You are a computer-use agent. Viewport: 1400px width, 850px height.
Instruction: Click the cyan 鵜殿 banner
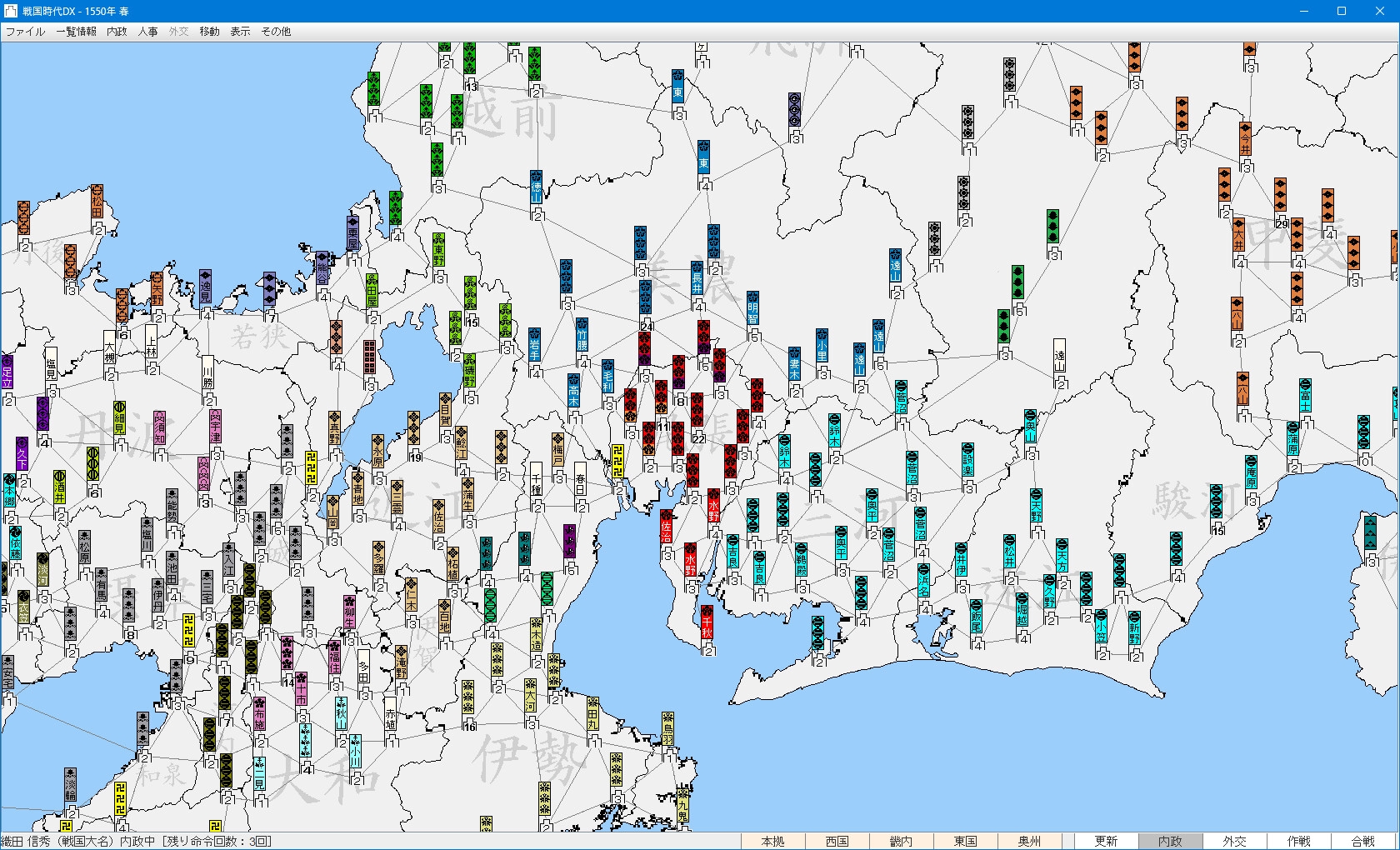coord(801,560)
